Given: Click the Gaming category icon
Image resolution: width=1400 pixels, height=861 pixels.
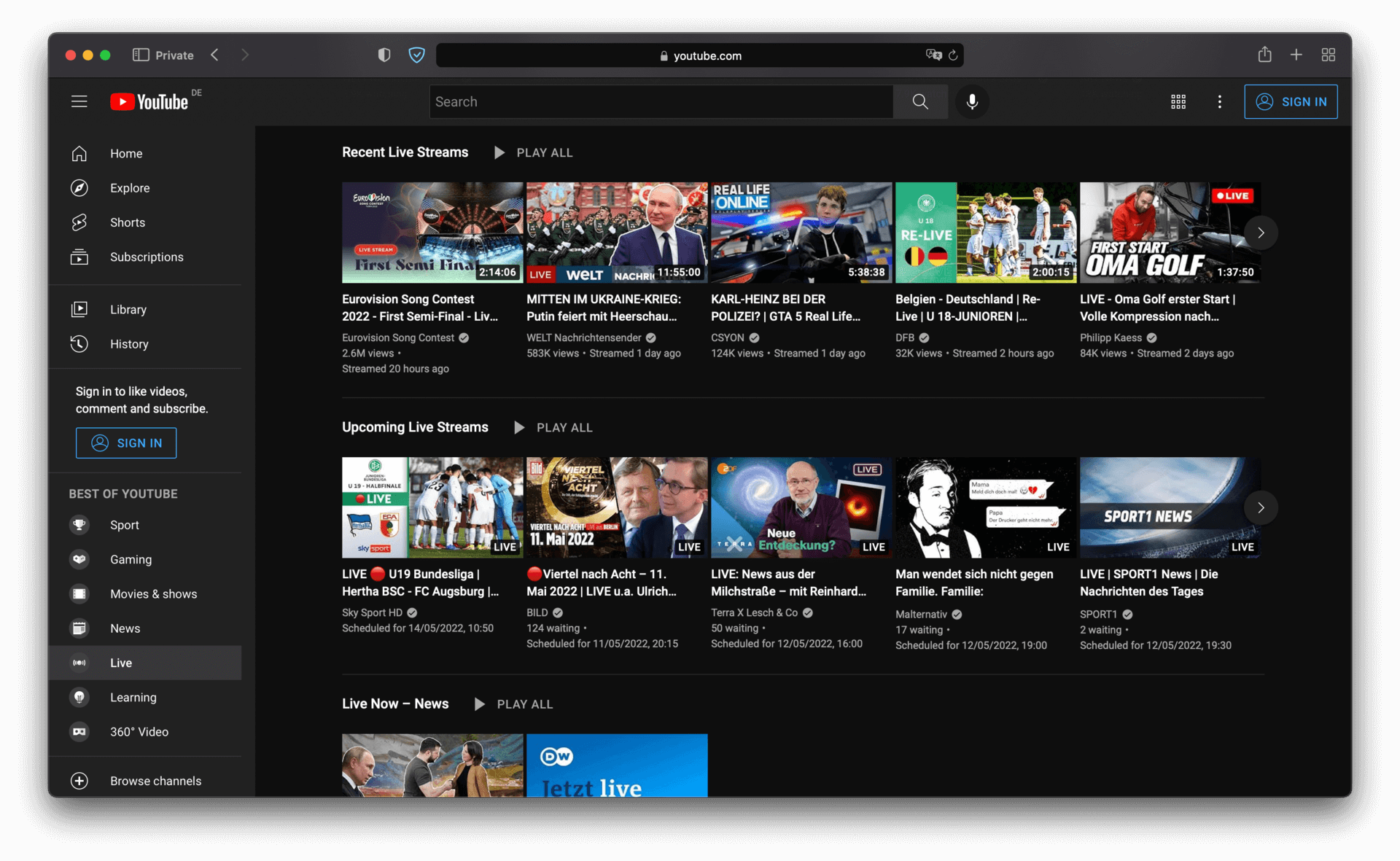Looking at the screenshot, I should [79, 559].
